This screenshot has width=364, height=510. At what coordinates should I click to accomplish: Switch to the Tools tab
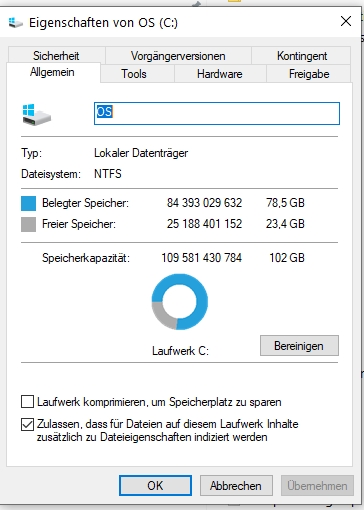click(134, 74)
